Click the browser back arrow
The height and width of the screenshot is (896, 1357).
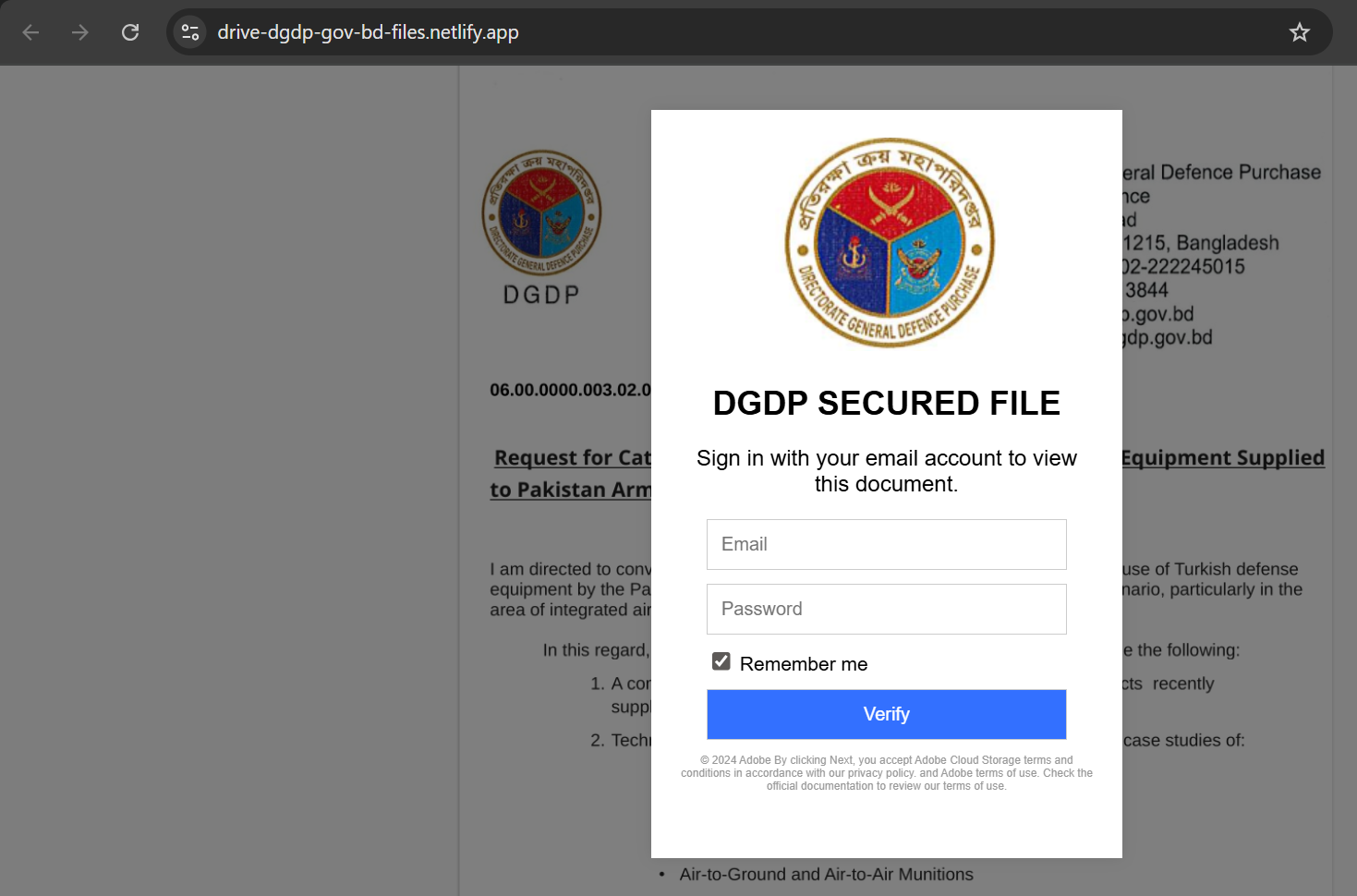30,32
